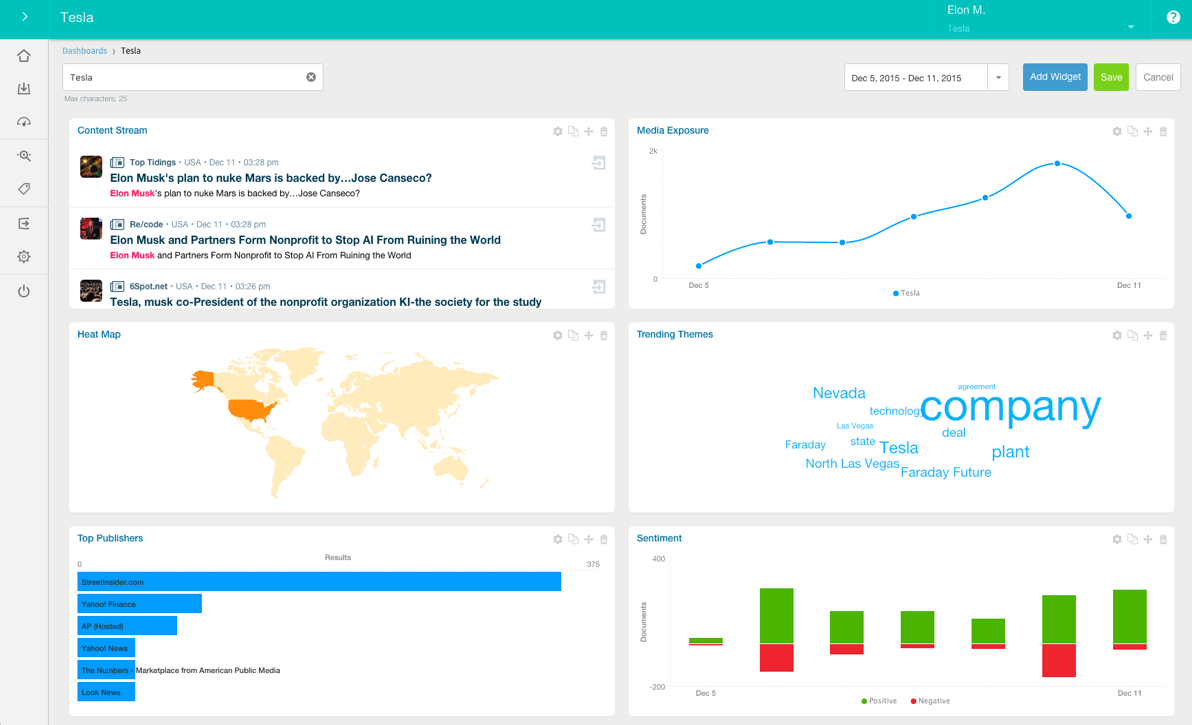Click the AP (Hosted) bar in Top Publishers
Screen dimensions: 1192x725
click(127, 626)
